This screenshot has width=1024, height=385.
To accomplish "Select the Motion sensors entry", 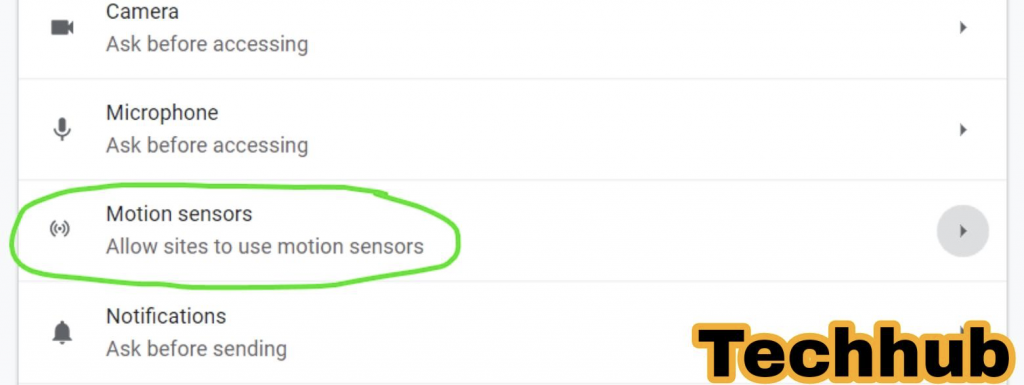I will click(512, 230).
